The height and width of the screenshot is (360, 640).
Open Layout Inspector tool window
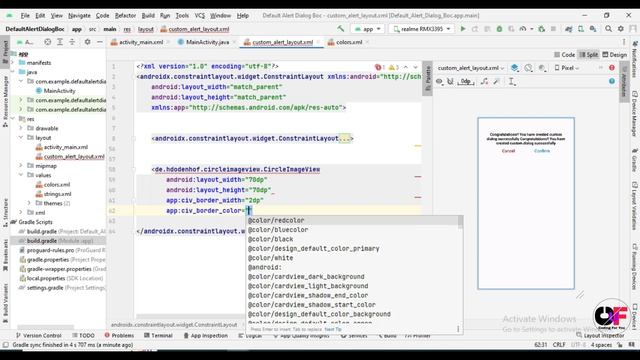click(x=600, y=336)
